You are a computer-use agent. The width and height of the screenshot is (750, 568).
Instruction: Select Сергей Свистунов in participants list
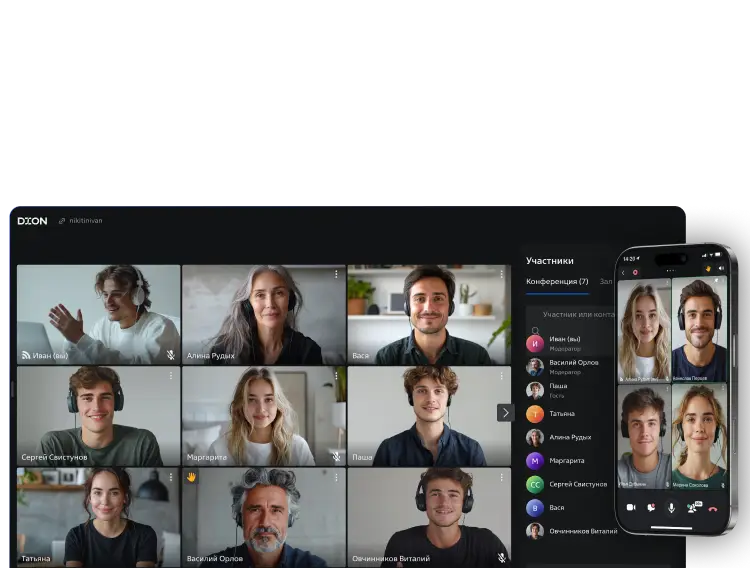(x=570, y=484)
